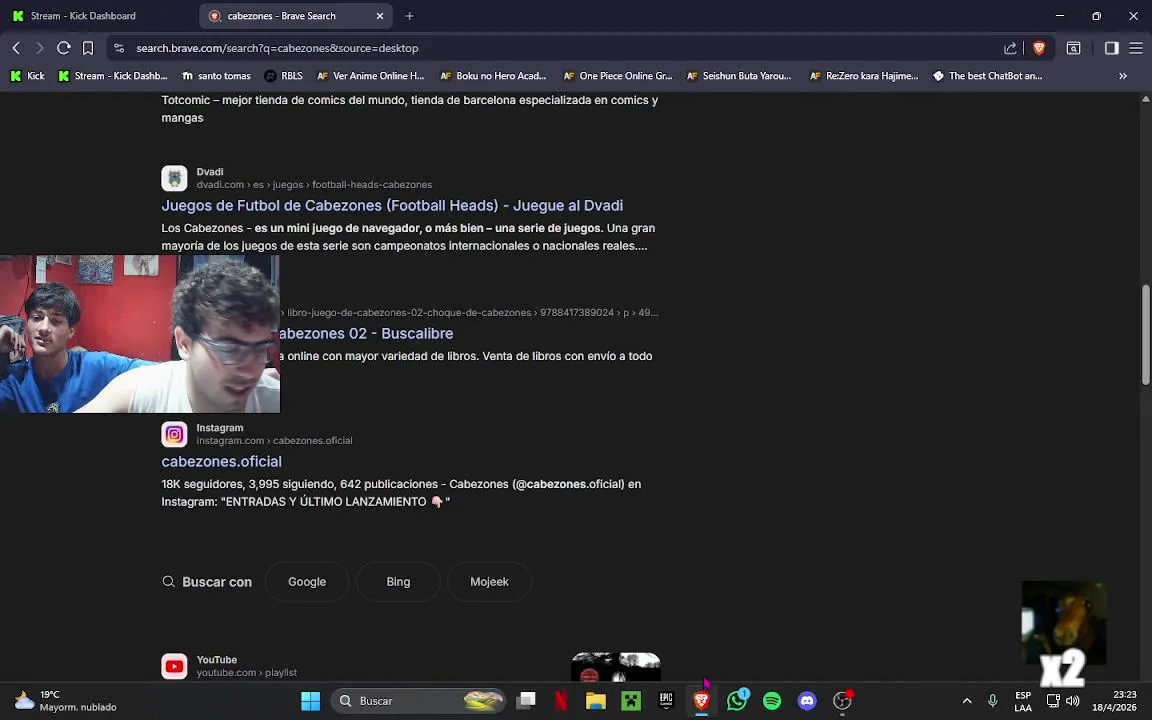Viewport: 1152px width, 720px height.
Task: Click instagram.com › cabezones.oficial breadcrumb
Action: [274, 441]
